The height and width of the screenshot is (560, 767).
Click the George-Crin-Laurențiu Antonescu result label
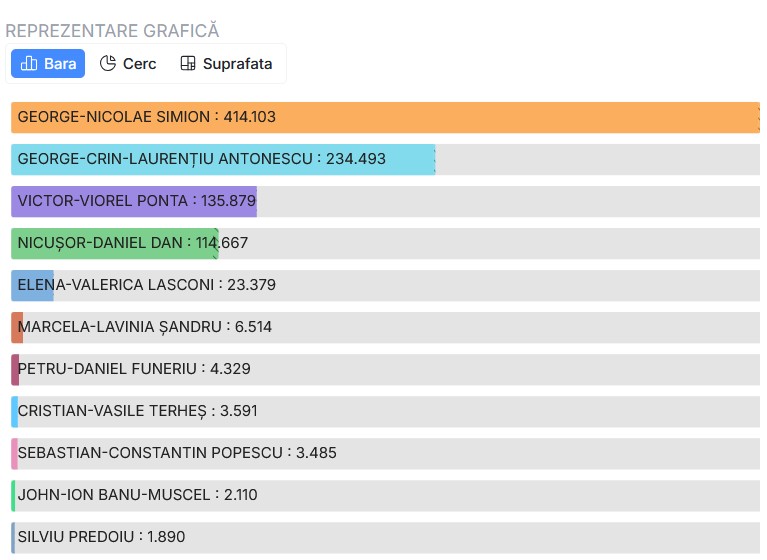click(x=201, y=159)
